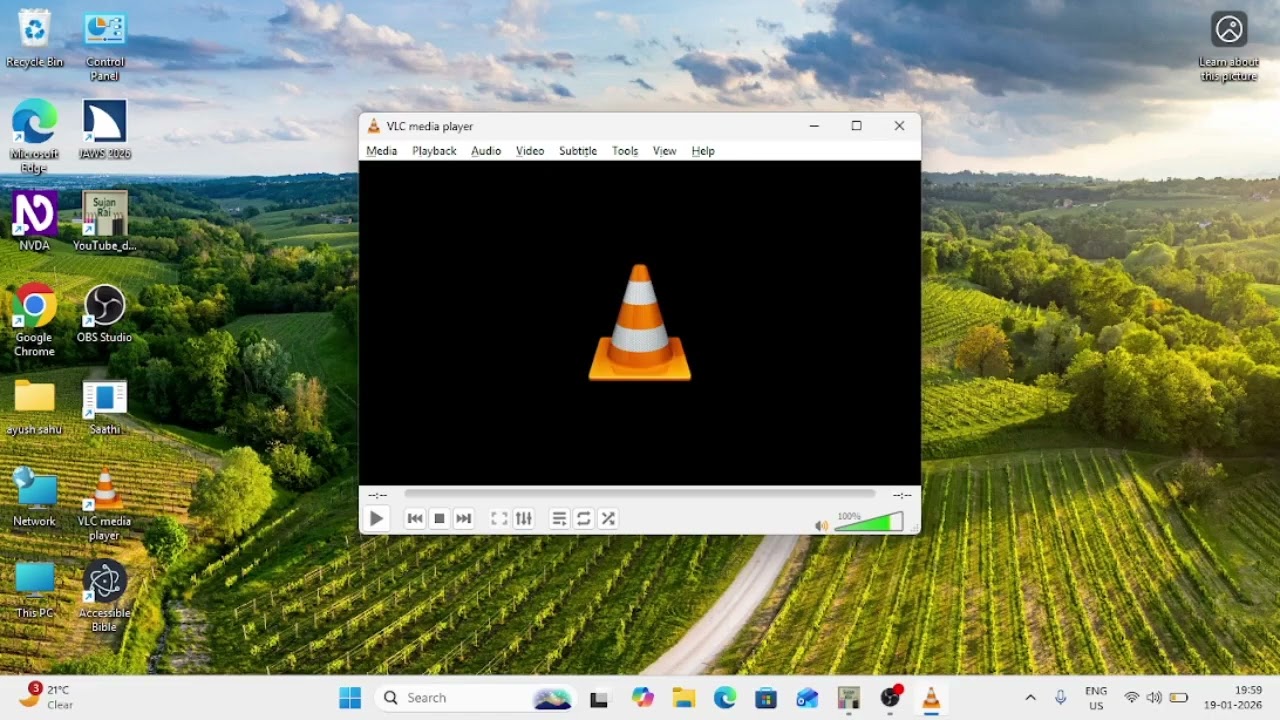Click Learn about this picture icon
The height and width of the screenshot is (720, 1280).
(1229, 47)
